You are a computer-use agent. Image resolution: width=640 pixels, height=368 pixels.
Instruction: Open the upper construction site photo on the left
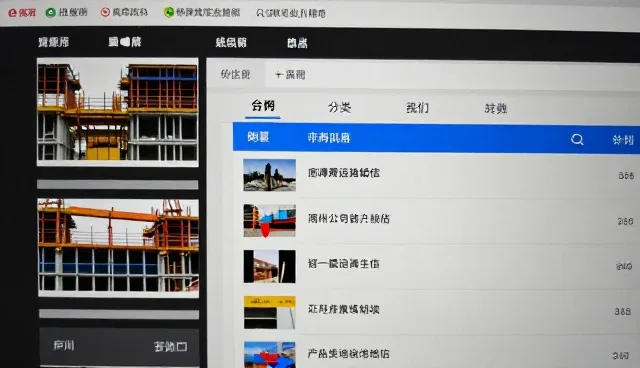118,112
